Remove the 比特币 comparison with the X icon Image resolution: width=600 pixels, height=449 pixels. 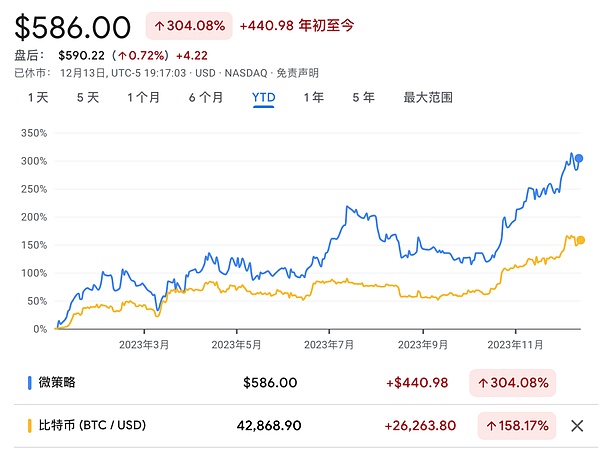coord(577,425)
